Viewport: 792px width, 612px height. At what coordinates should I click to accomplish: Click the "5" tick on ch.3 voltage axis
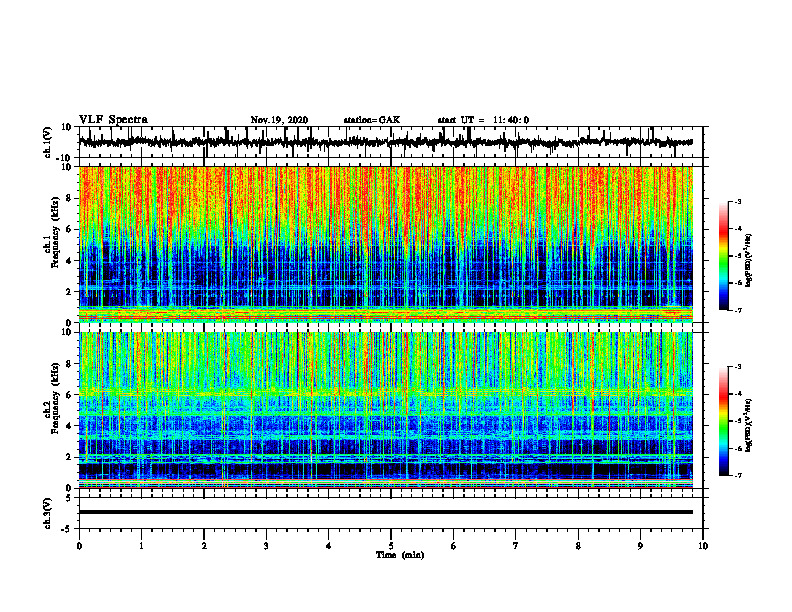(x=70, y=498)
